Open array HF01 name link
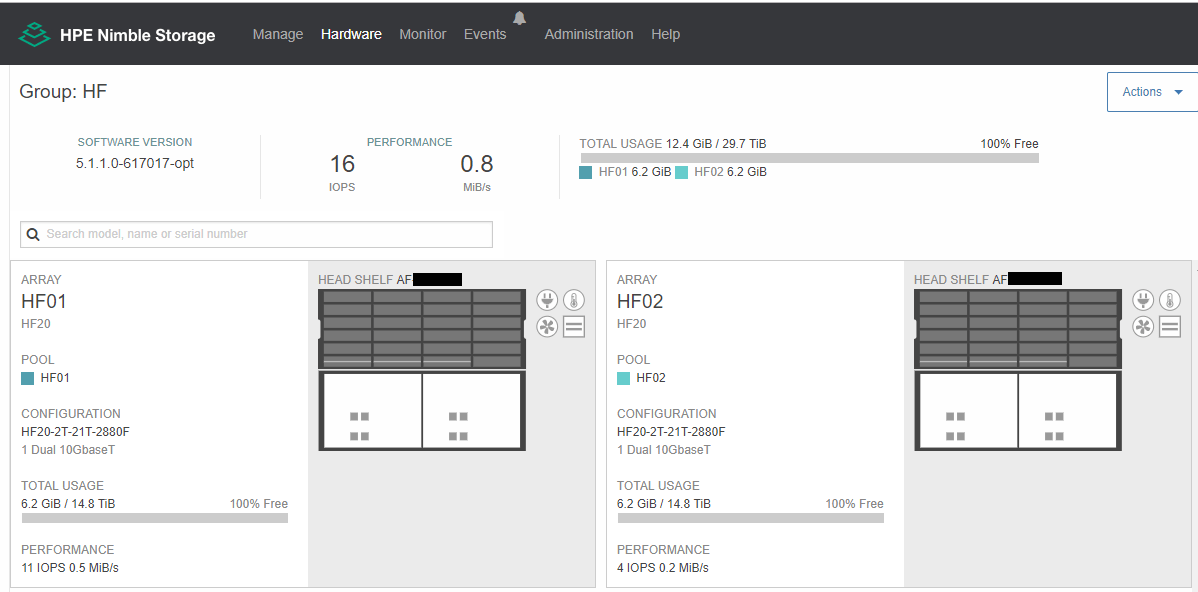This screenshot has width=1198, height=592. pos(44,302)
